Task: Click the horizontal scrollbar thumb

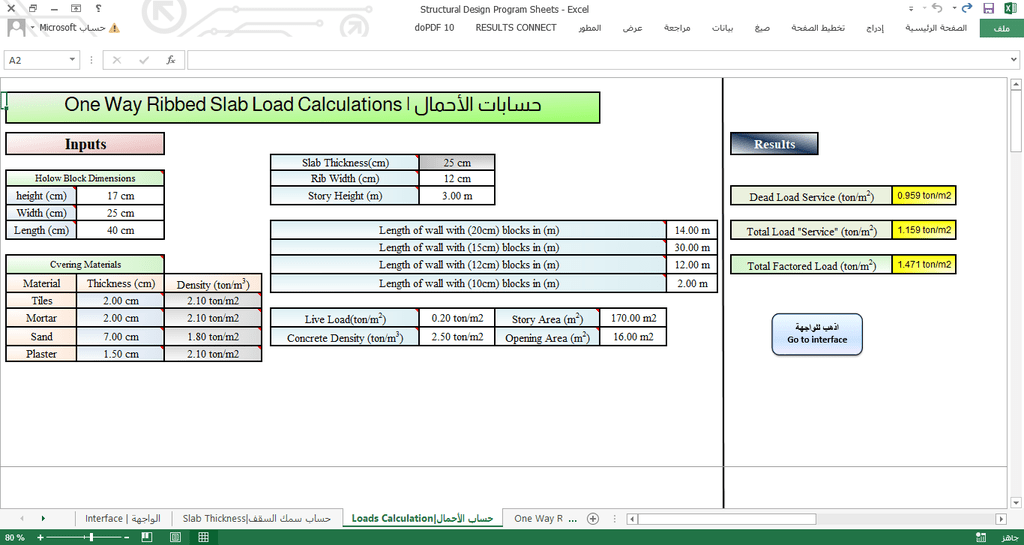Action: pos(727,519)
